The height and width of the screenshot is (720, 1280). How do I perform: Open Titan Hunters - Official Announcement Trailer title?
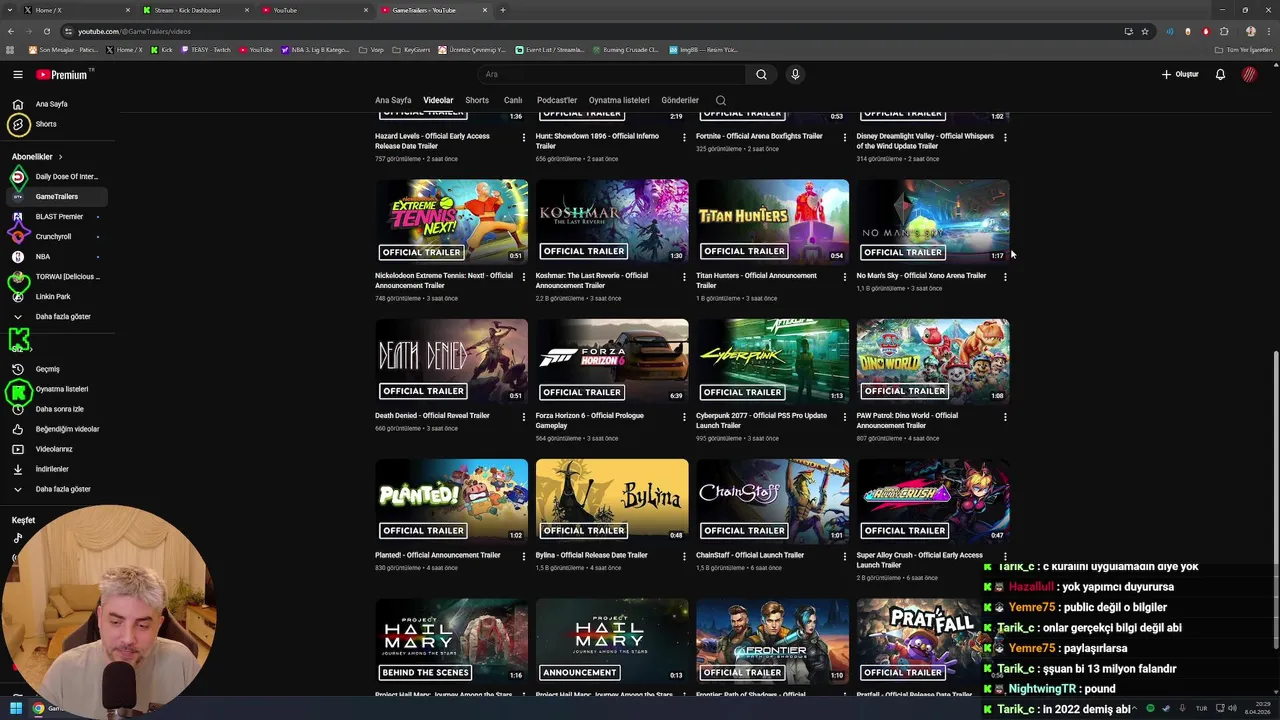click(757, 281)
